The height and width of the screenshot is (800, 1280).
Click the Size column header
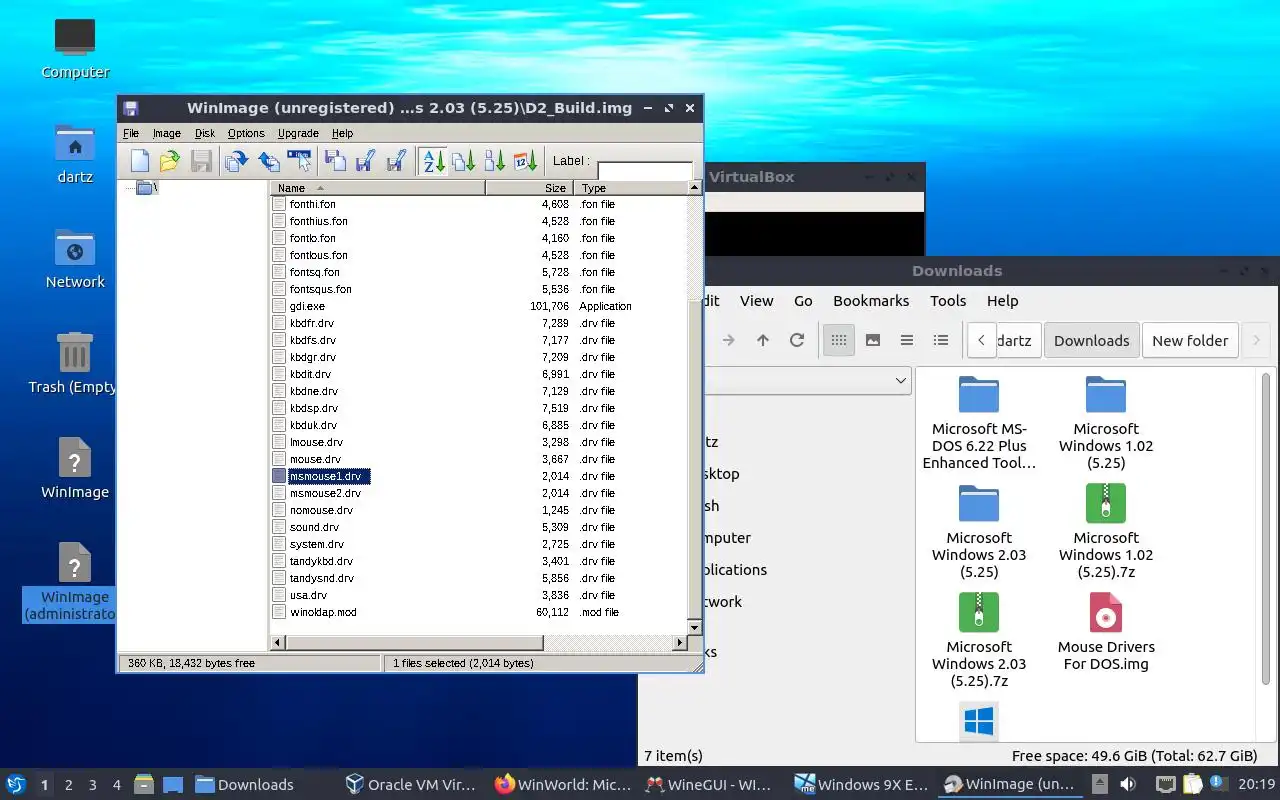[x=529, y=188]
